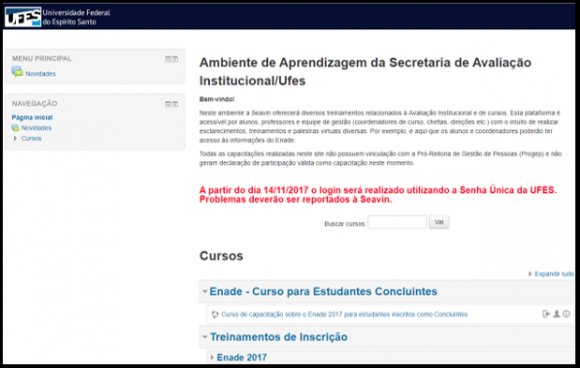Open the Enade 2017 category link
Viewport: 580px width, 368px height.
(242, 357)
